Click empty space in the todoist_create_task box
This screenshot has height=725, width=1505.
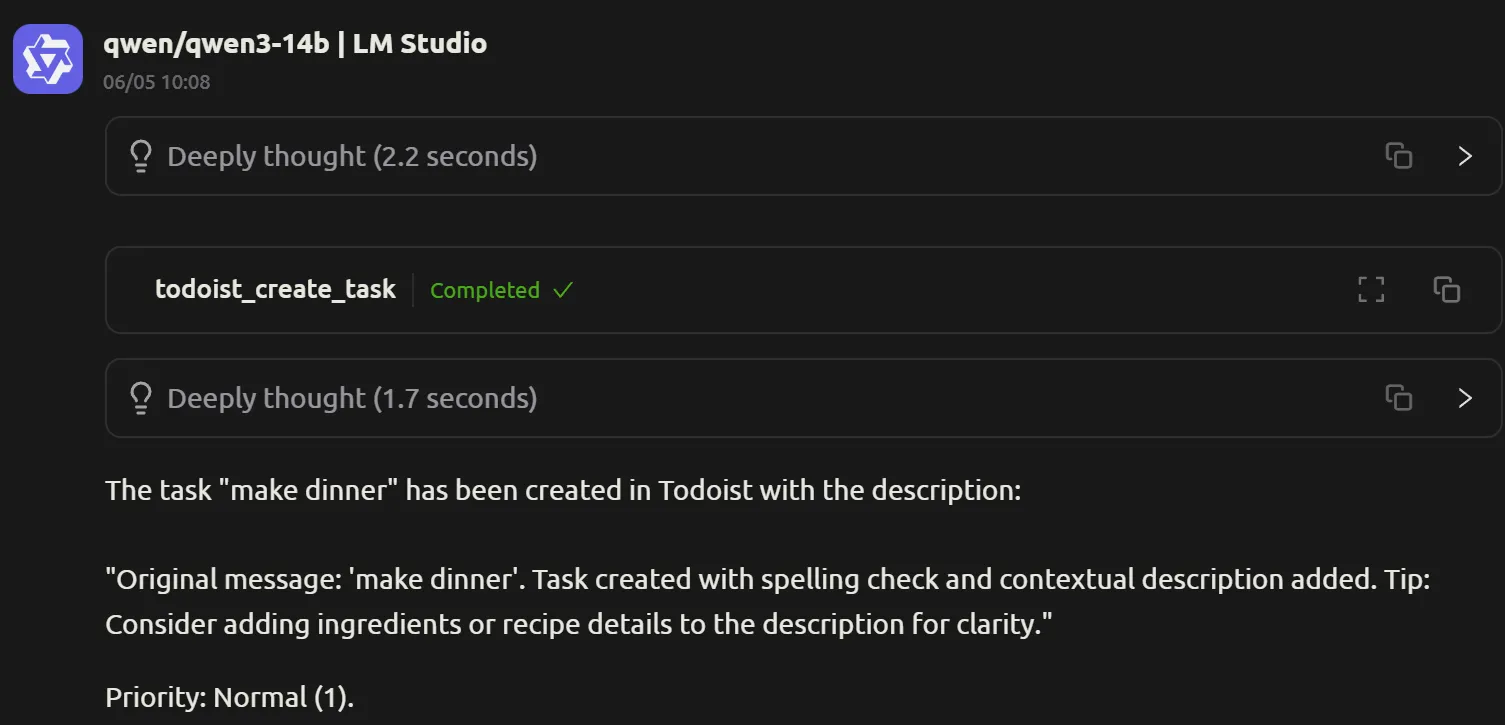pos(950,290)
